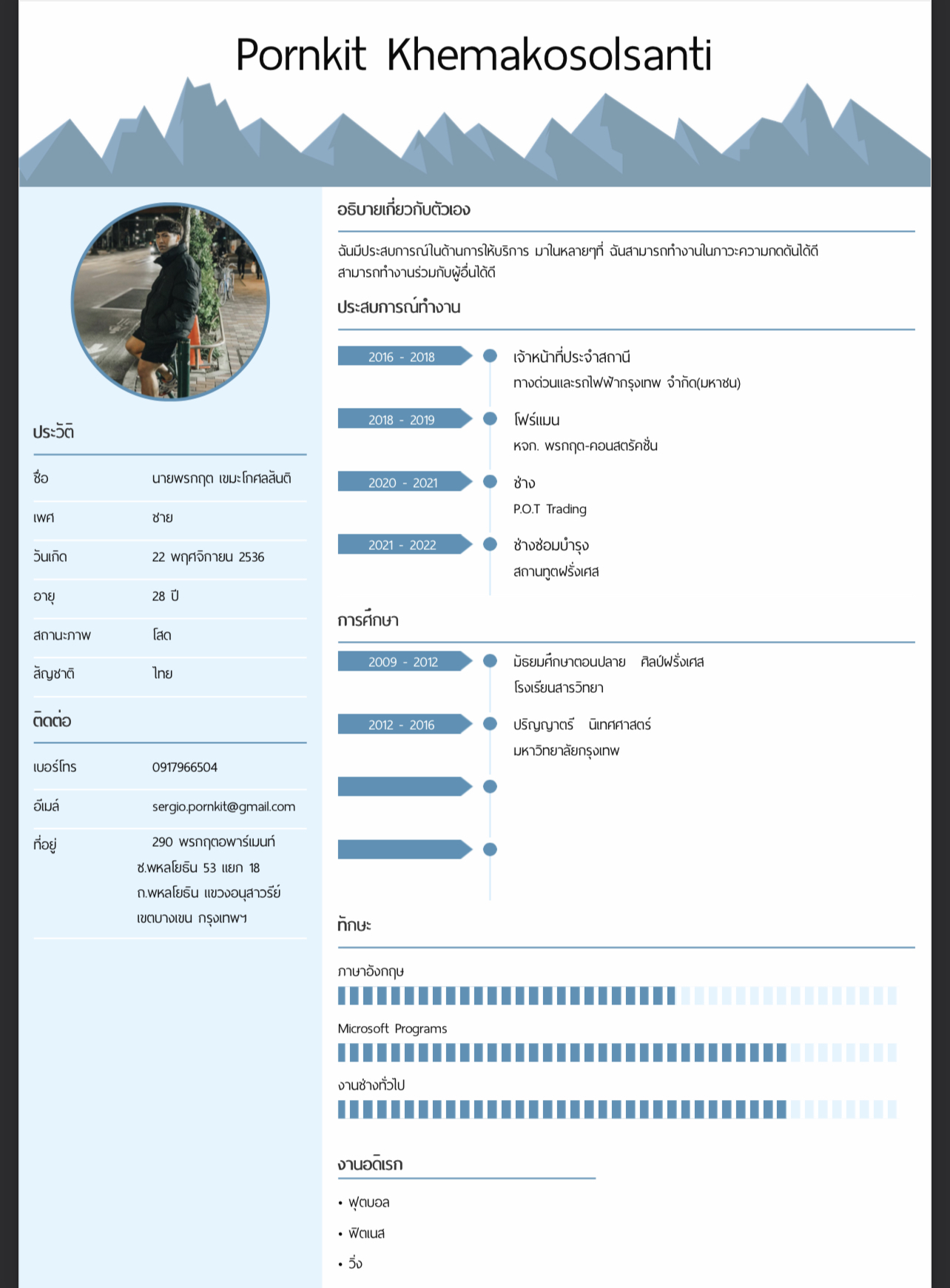Select the email sergio.pornkit@gmail.com
This screenshot has width=950, height=1288.
223,807
